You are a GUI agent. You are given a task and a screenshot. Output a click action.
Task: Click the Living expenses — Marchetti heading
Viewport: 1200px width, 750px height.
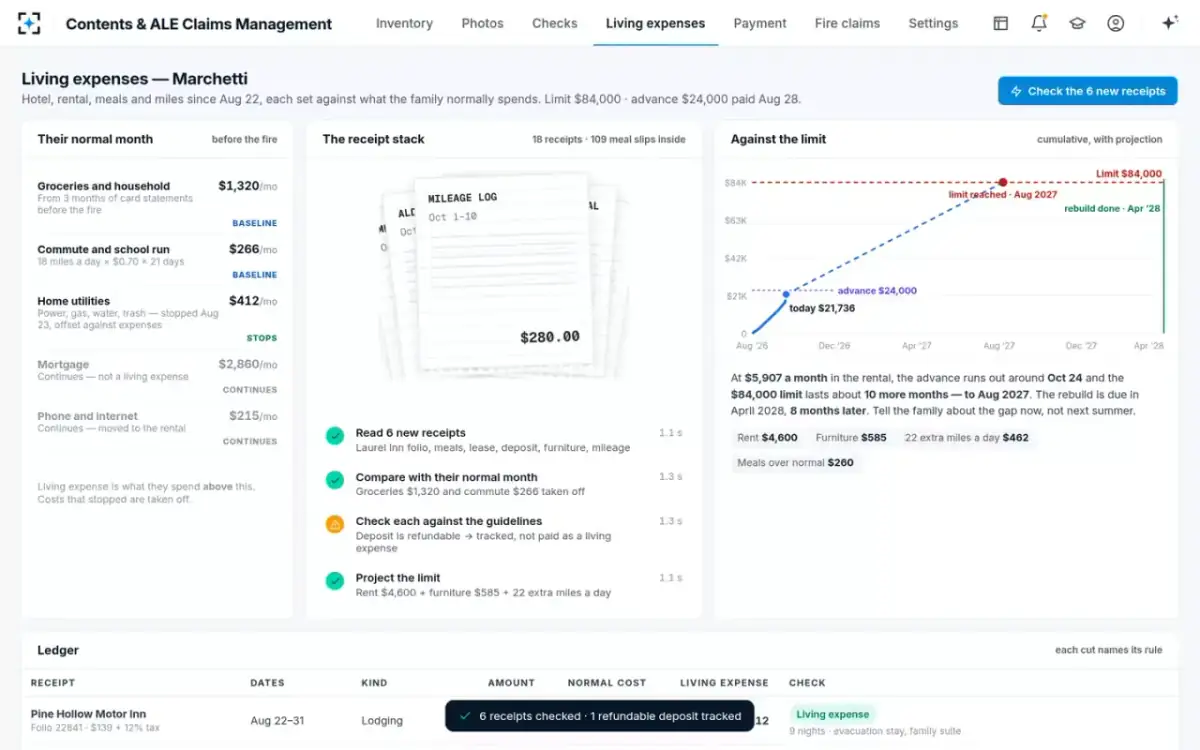134,79
